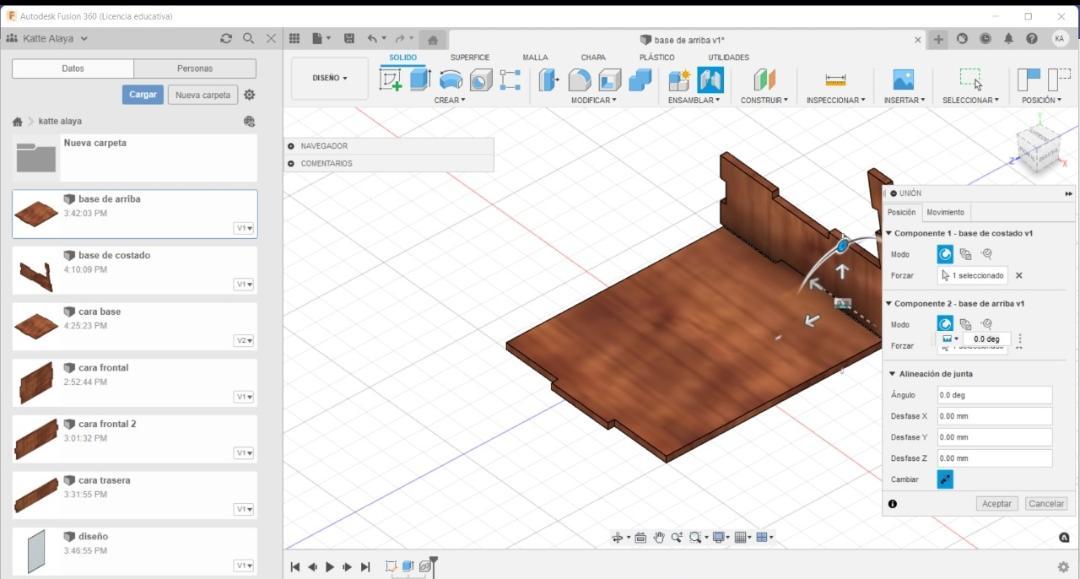Viewport: 1080px width, 579px height.
Task: Click the Measure ruler icon
Action: (835, 80)
